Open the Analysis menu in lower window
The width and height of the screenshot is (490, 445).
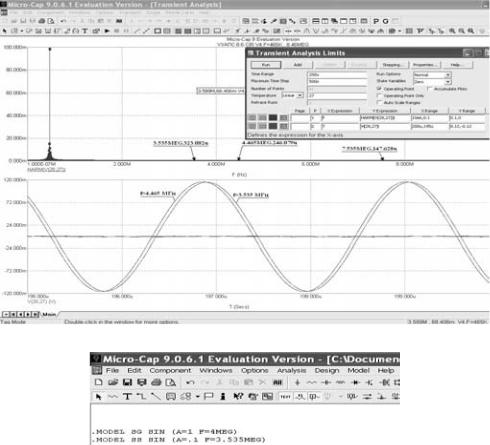coord(291,370)
